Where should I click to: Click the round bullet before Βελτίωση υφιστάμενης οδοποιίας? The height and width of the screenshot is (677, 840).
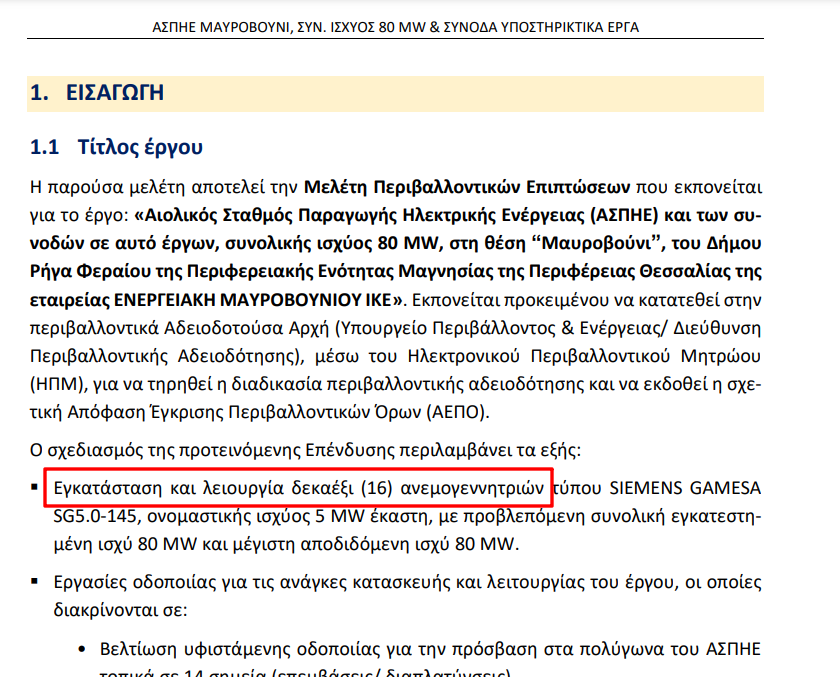pyautogui.click(x=81, y=647)
